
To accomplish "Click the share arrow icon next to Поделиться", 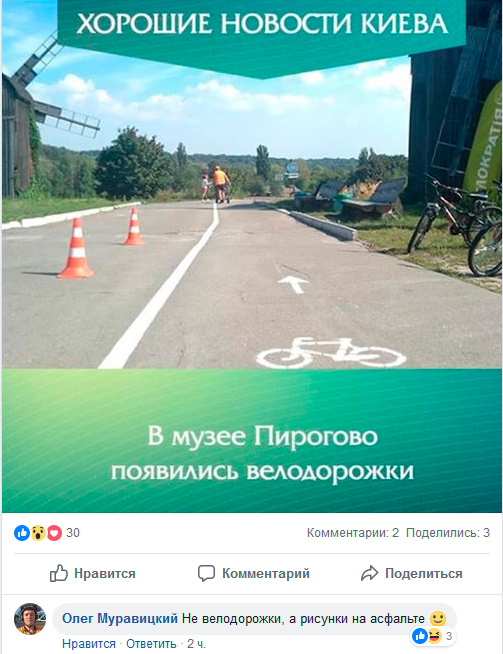I will point(370,574).
